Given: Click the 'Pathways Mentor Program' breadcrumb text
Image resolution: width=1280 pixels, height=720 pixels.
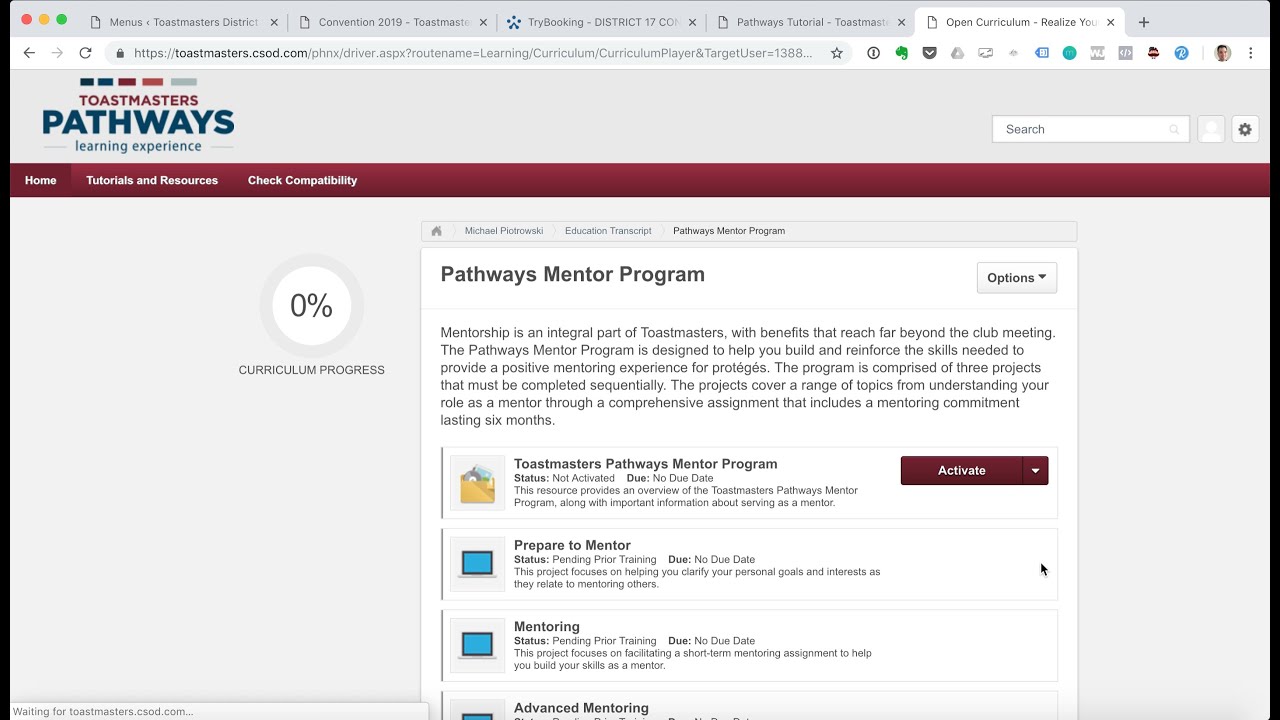Looking at the screenshot, I should point(729,231).
